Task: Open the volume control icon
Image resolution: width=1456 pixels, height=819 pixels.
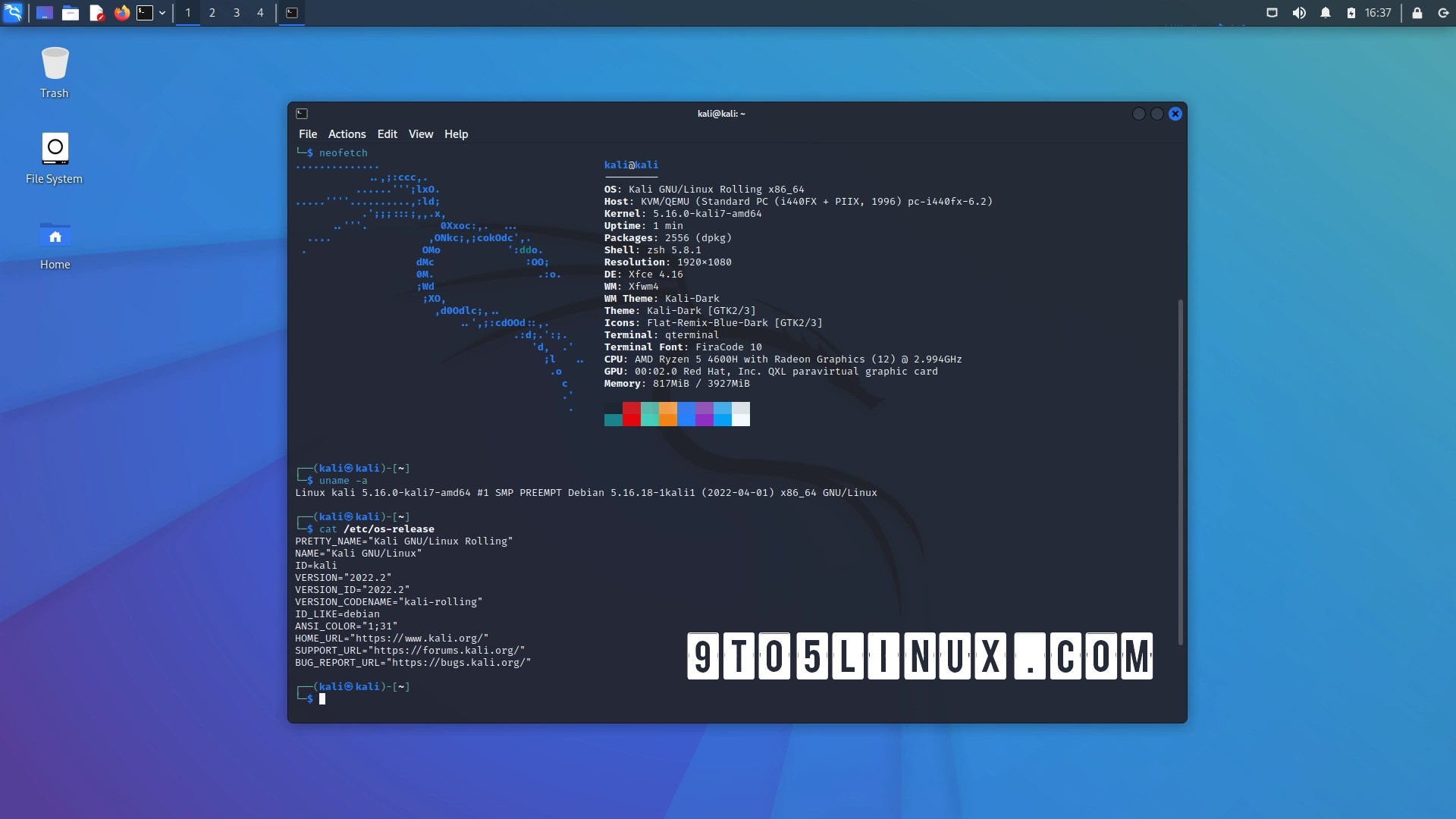Action: (1299, 13)
